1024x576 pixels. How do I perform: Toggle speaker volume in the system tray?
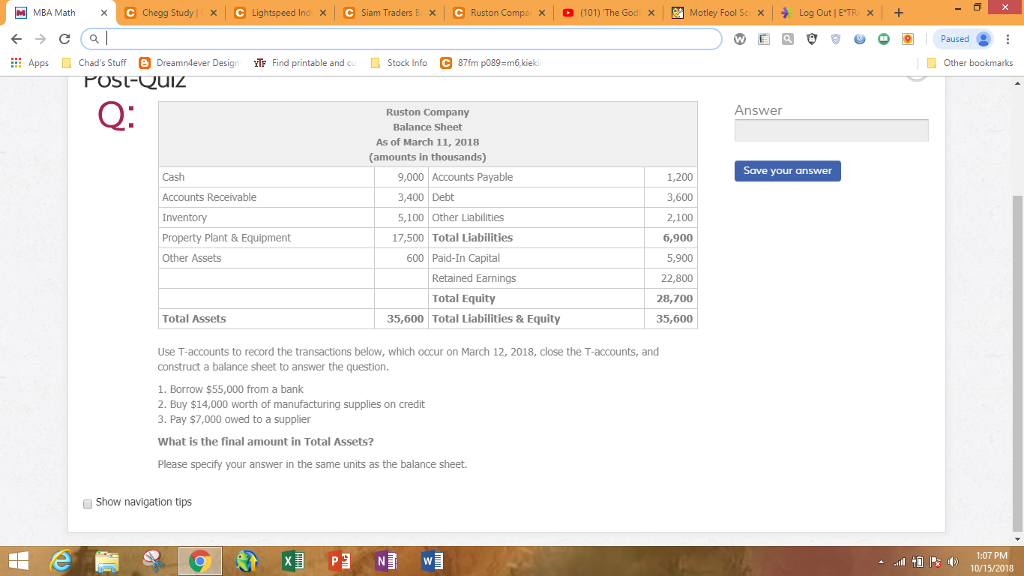(952, 562)
